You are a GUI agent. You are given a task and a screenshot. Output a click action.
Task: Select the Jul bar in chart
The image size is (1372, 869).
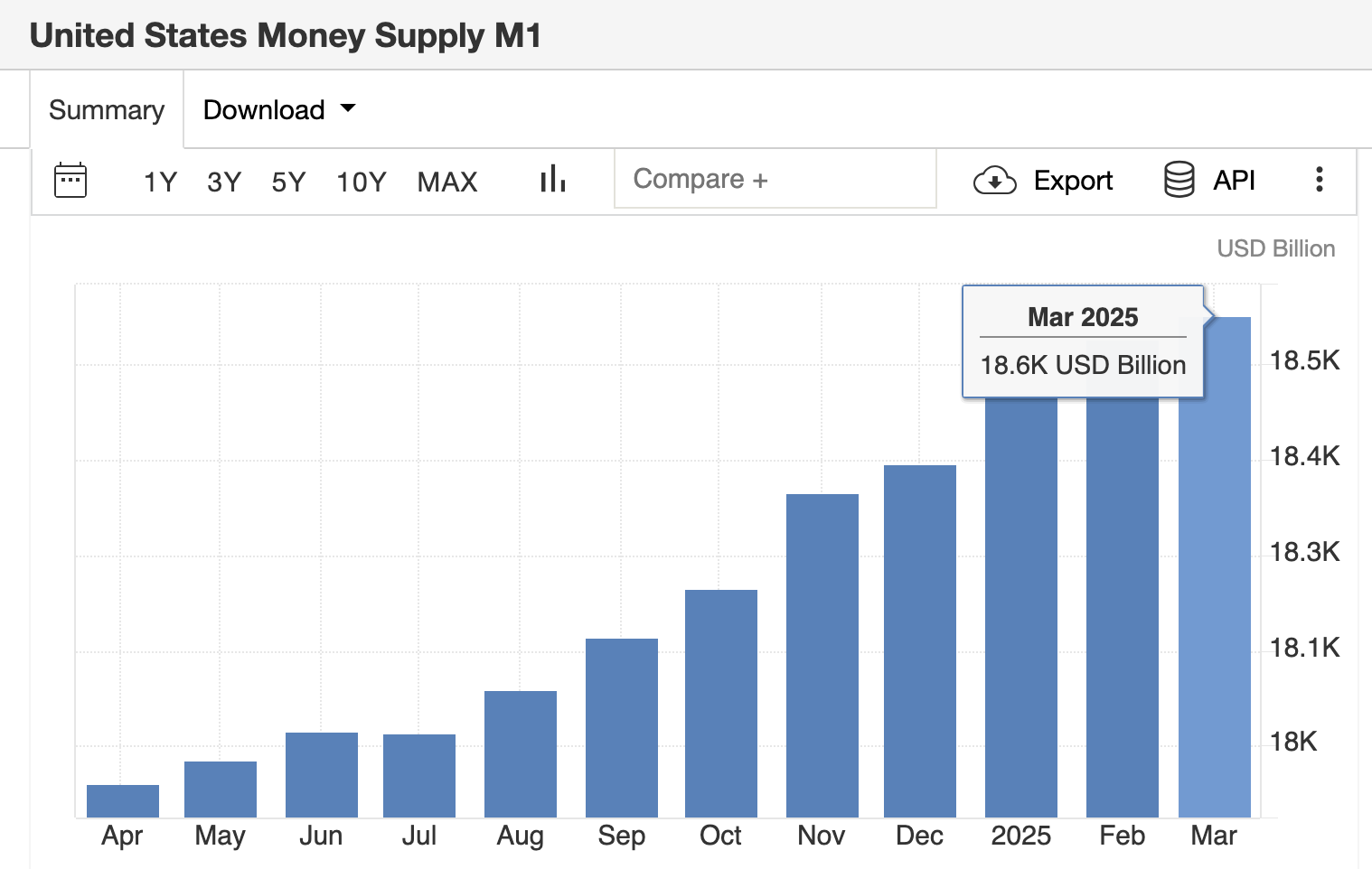419,776
